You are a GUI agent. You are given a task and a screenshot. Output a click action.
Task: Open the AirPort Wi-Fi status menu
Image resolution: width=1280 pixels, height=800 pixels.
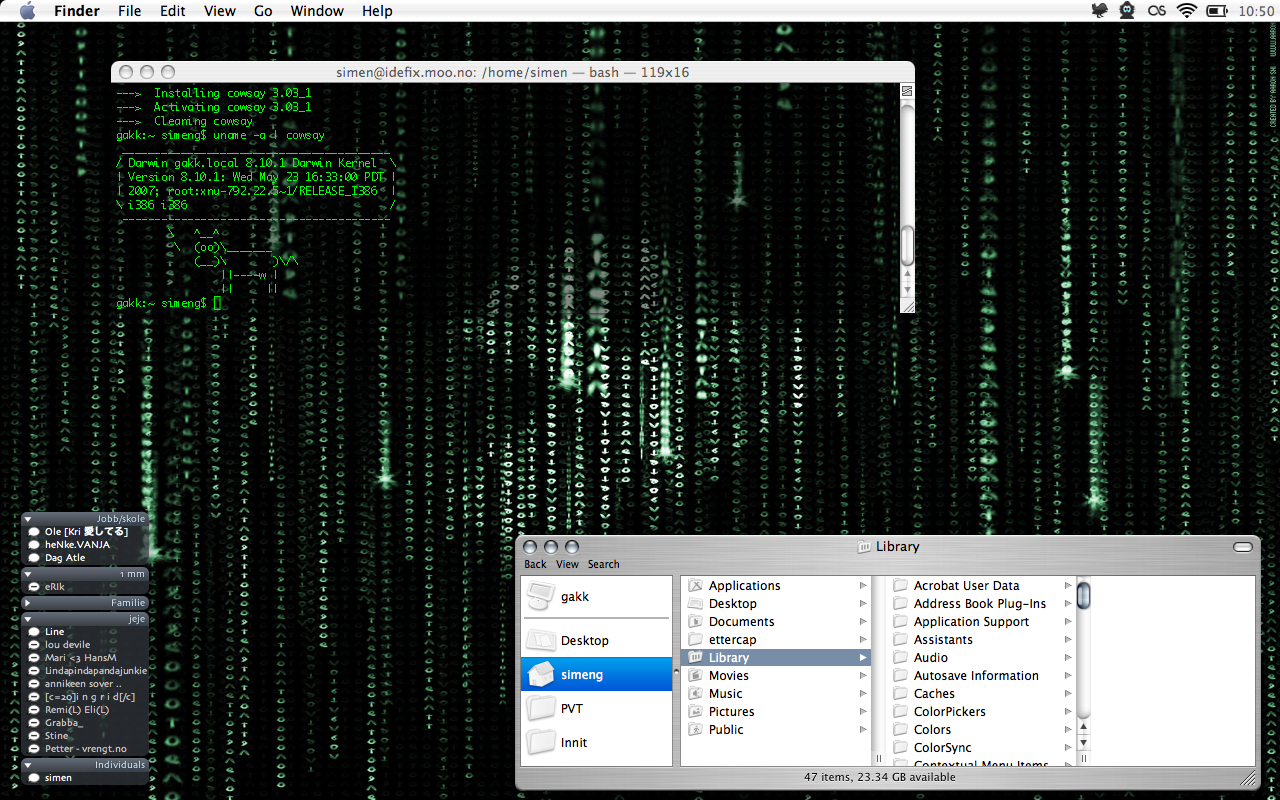point(1187,11)
